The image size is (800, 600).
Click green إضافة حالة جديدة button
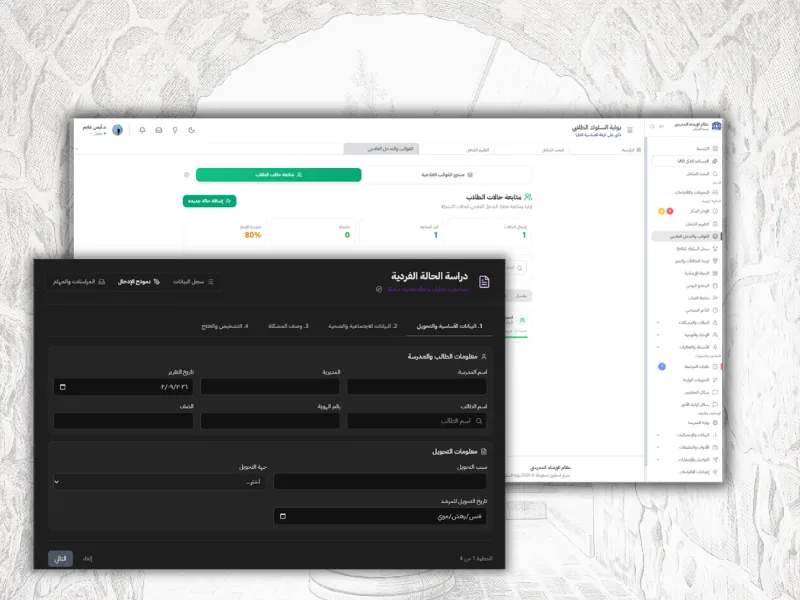tap(209, 201)
